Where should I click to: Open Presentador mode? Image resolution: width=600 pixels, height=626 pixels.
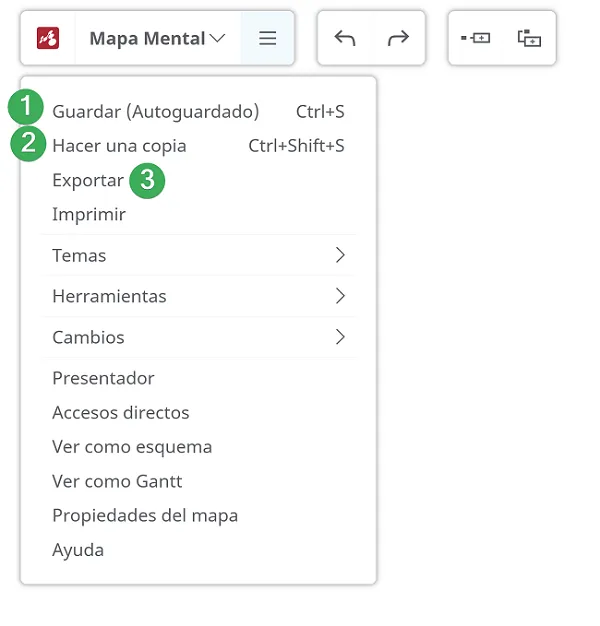coord(198,378)
